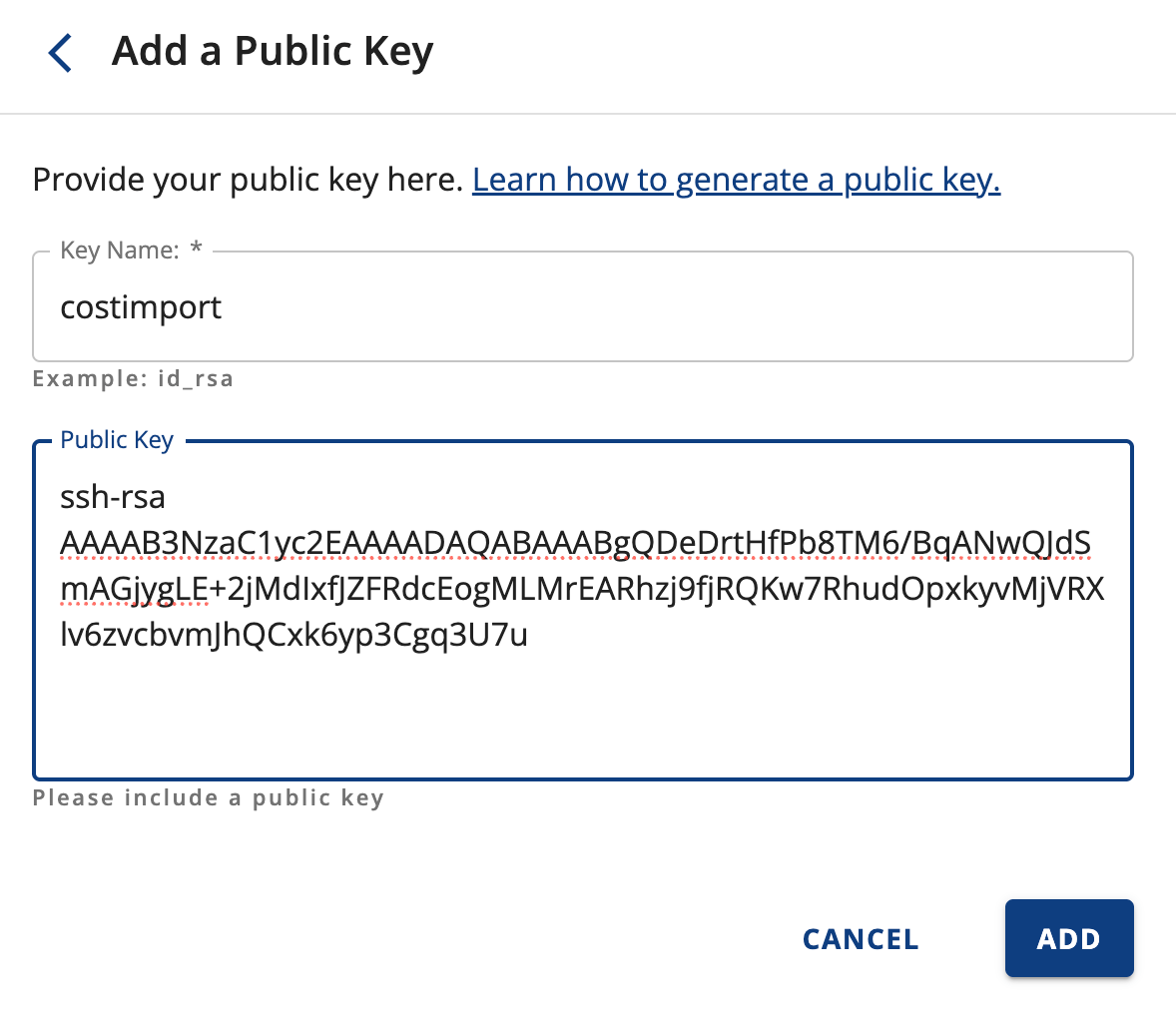Click inside the Public Key text area
The height and width of the screenshot is (1016, 1176).
click(x=583, y=699)
